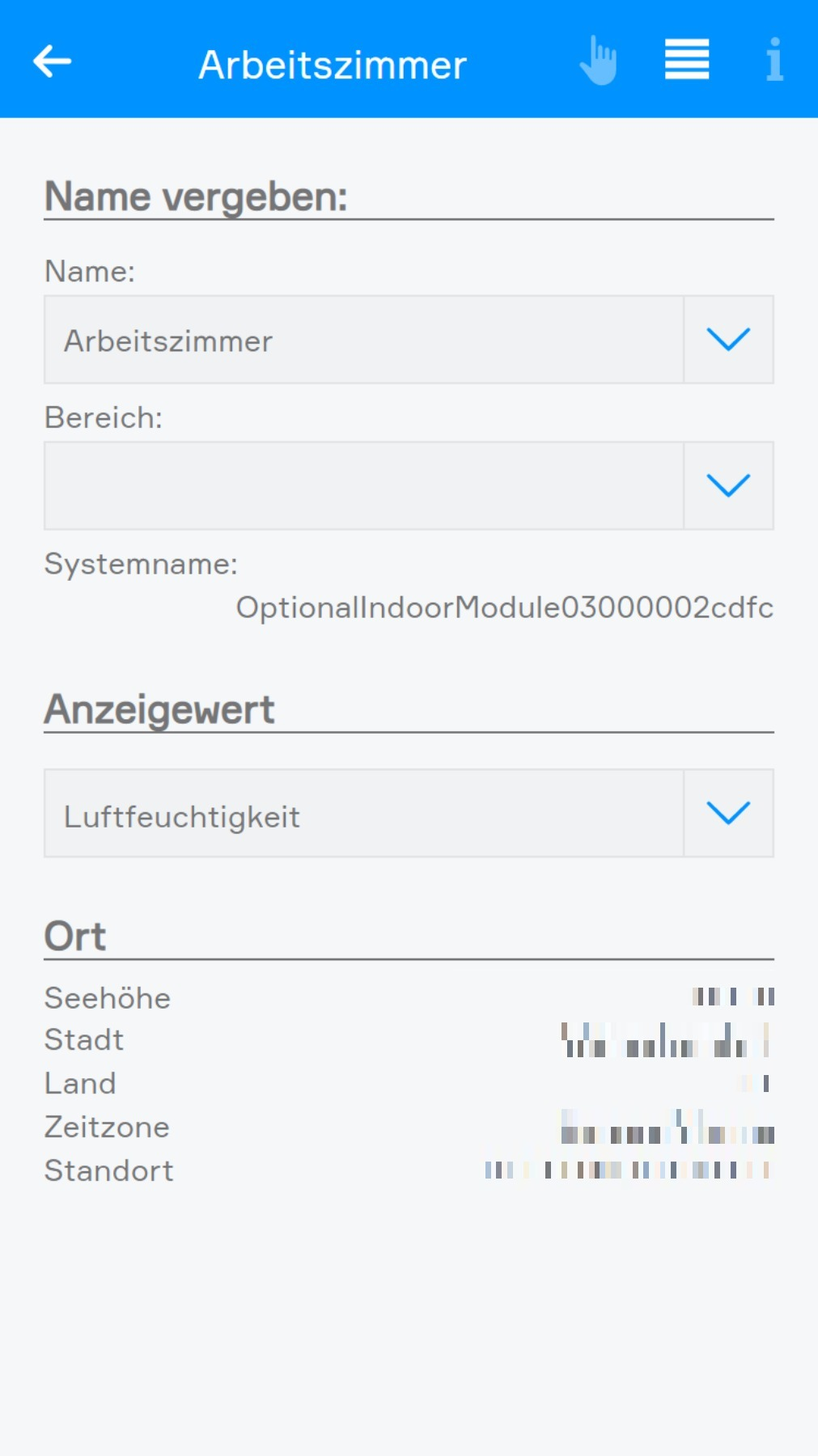Screen dimensions: 818x1456
Task: Go back using the header arrow
Action: pos(53,61)
